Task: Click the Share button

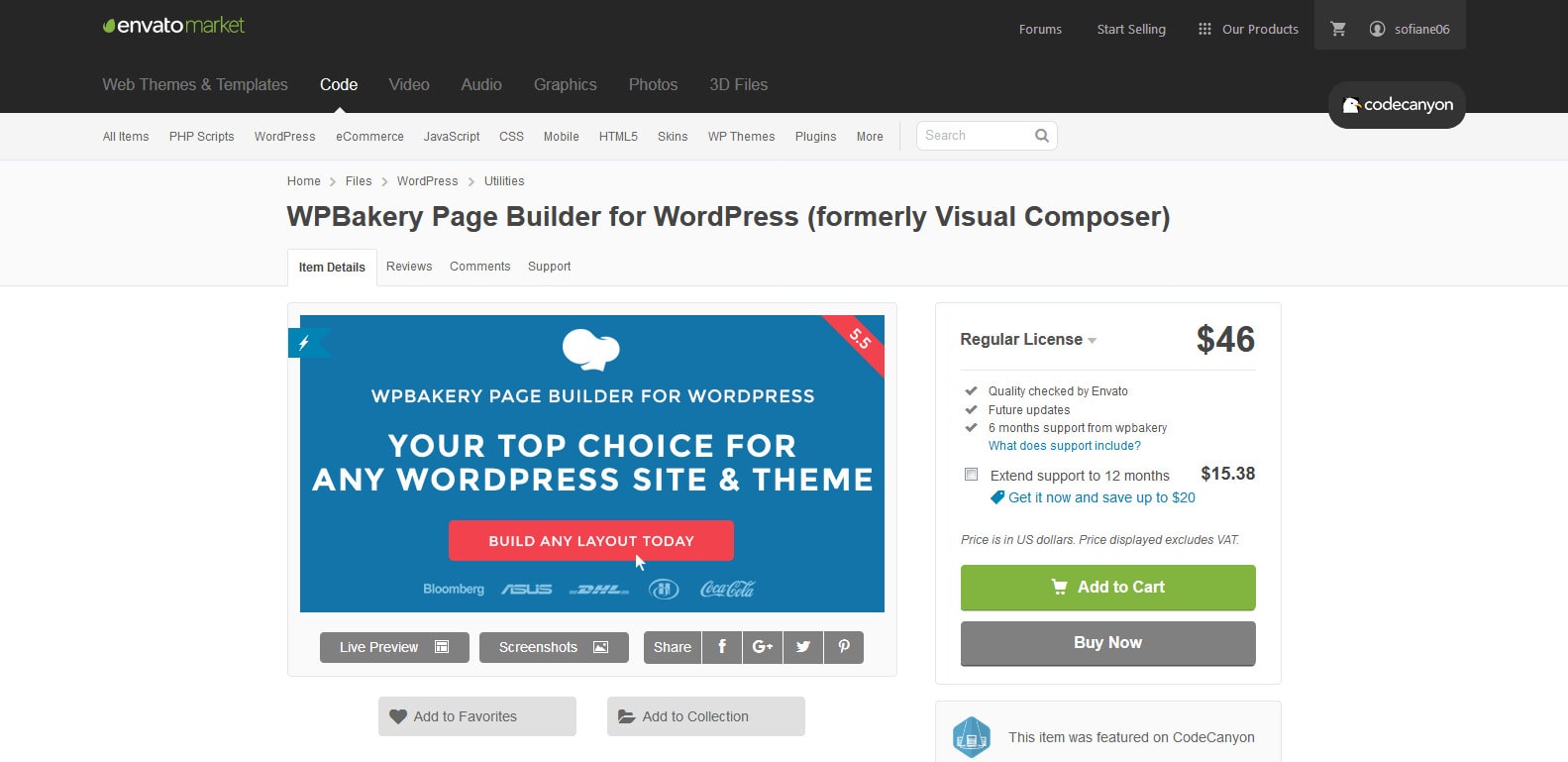Action: click(x=673, y=647)
